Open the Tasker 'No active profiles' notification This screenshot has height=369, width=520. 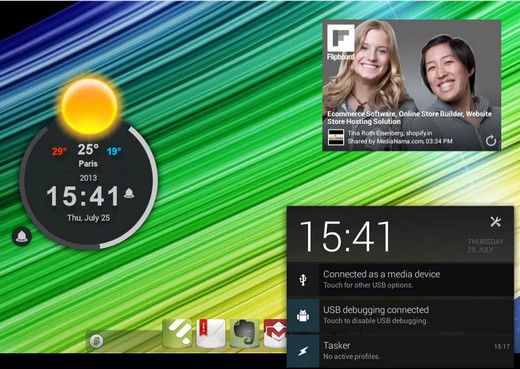coord(400,351)
